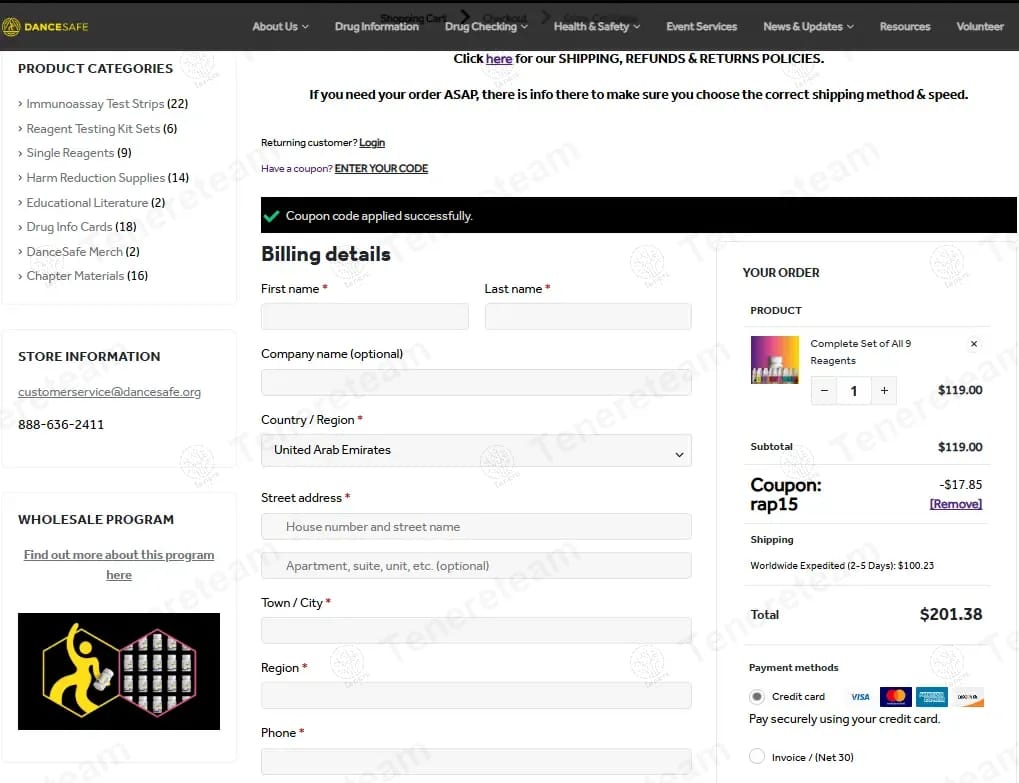
Task: Expand the Drug Checking menu
Action: coord(486,27)
